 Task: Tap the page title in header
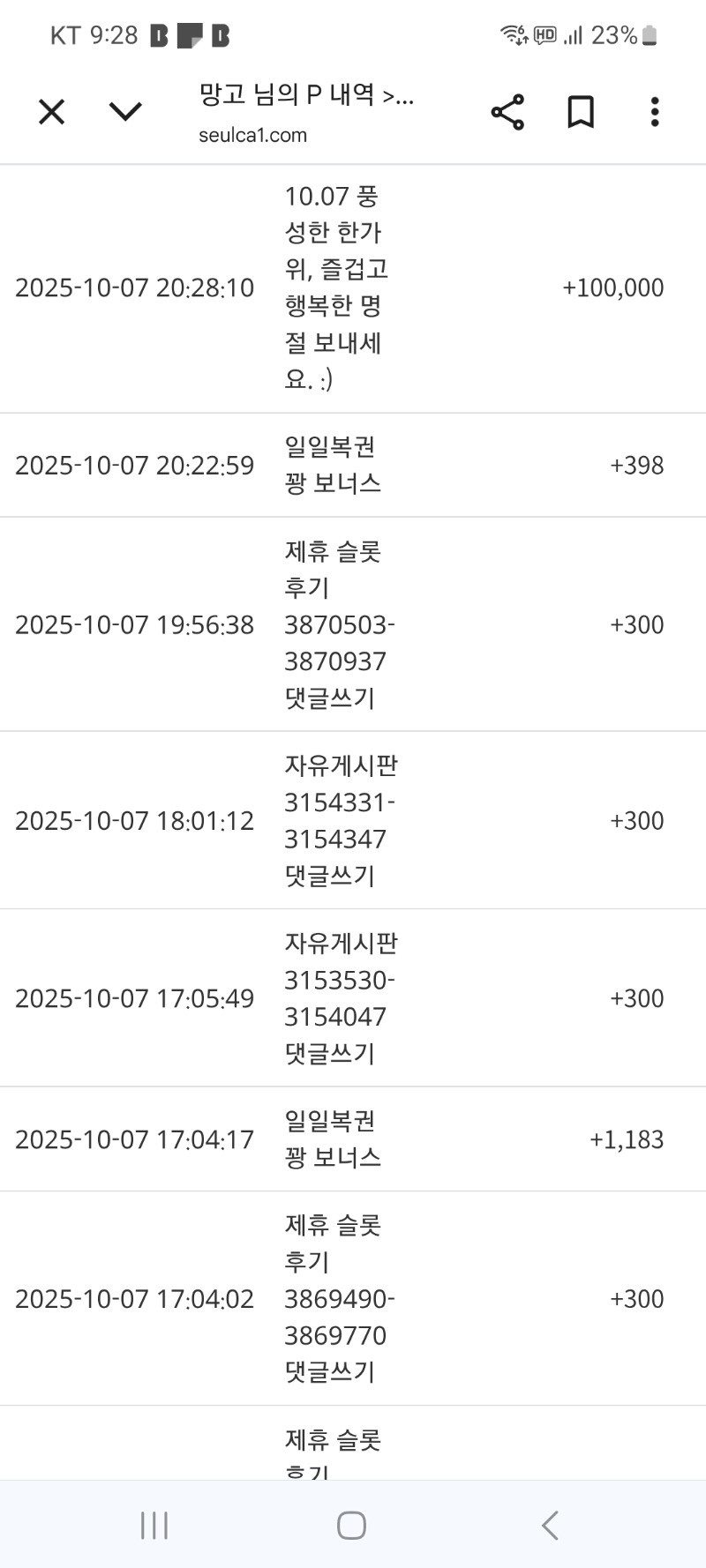click(305, 95)
